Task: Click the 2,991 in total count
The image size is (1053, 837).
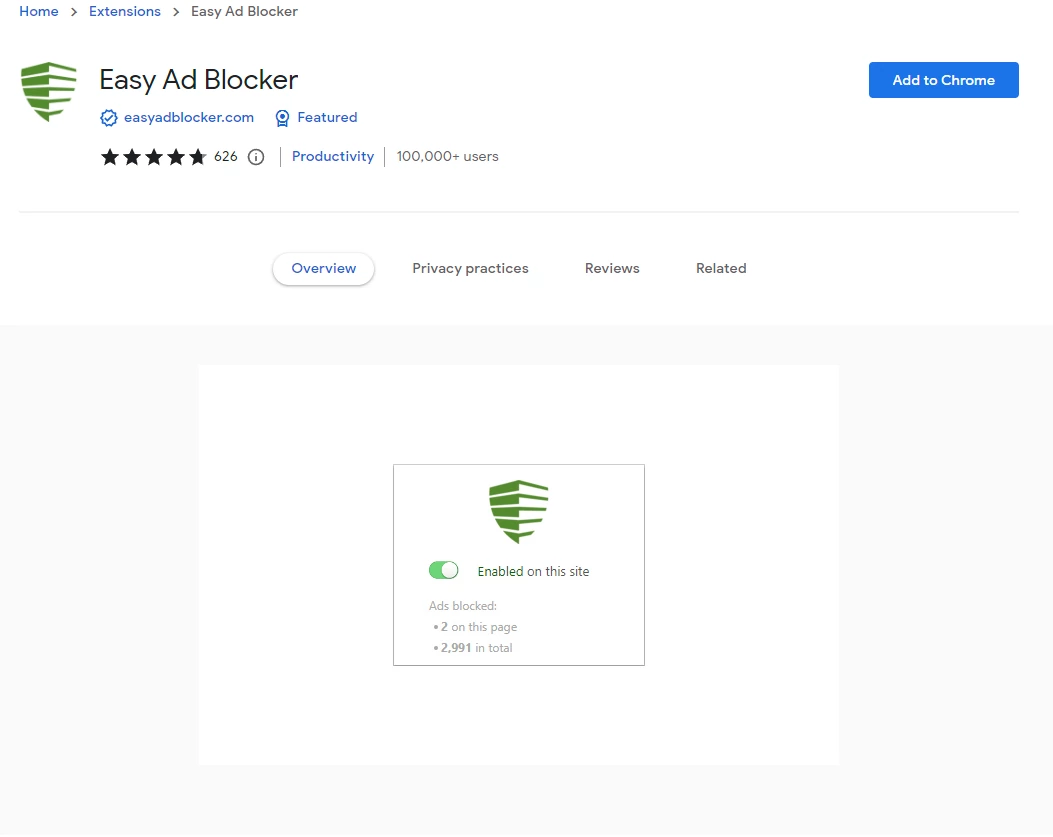Action: point(476,648)
